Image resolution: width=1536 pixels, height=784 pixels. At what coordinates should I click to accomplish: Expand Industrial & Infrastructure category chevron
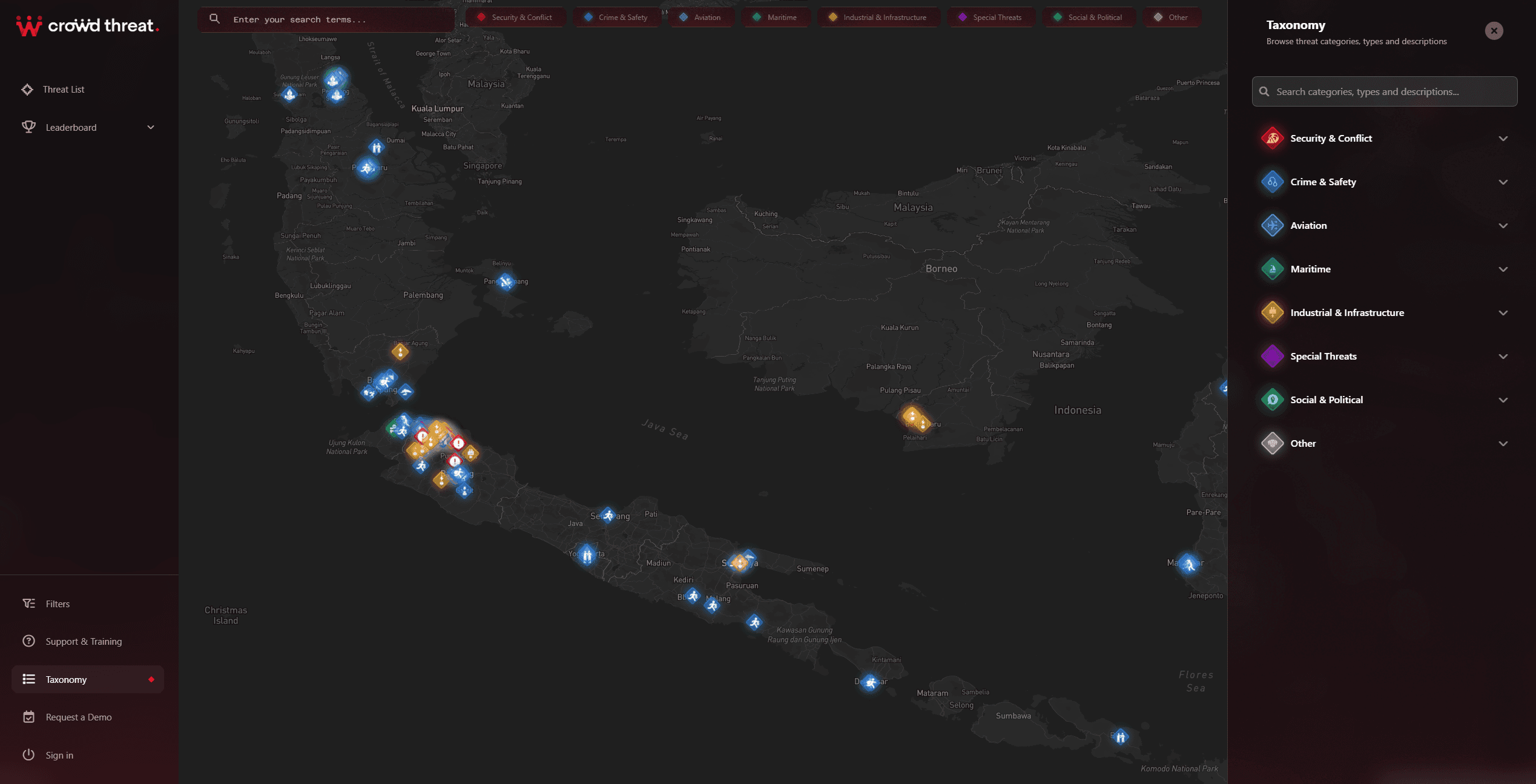click(x=1503, y=313)
